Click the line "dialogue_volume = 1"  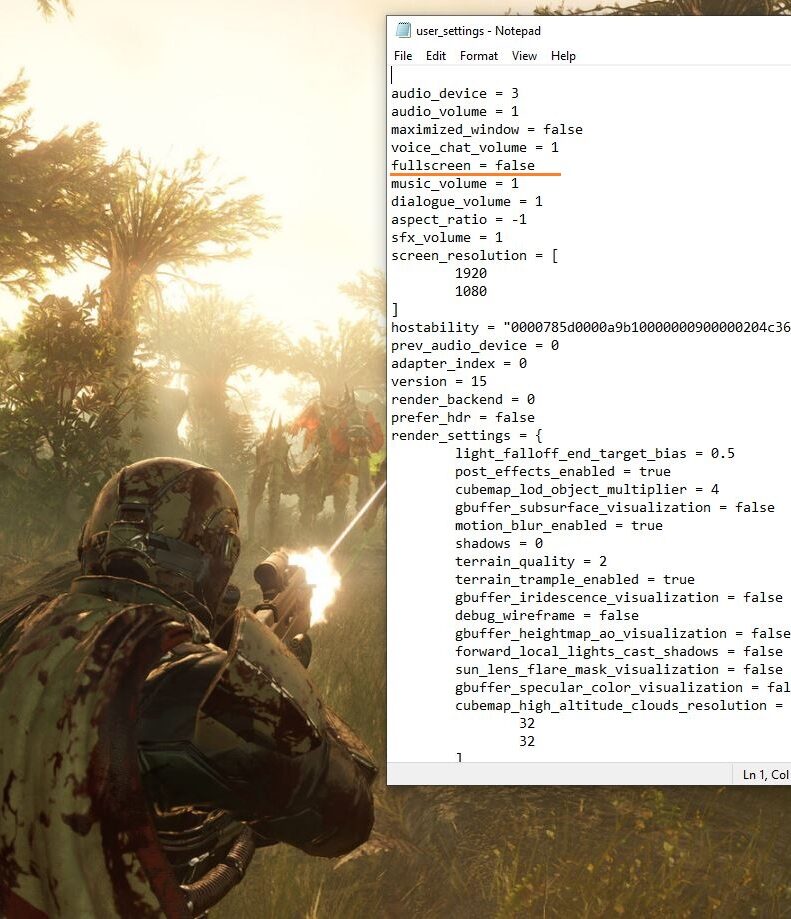tap(467, 202)
